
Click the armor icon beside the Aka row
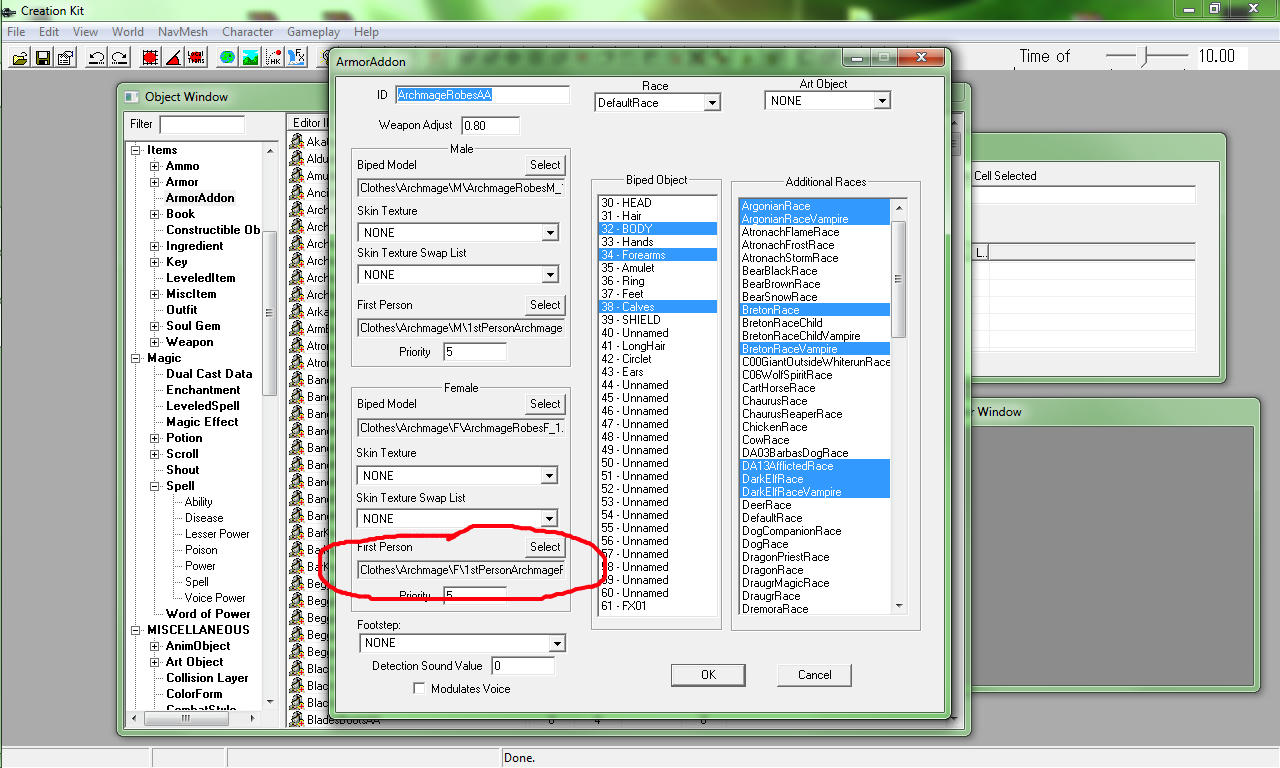click(296, 142)
